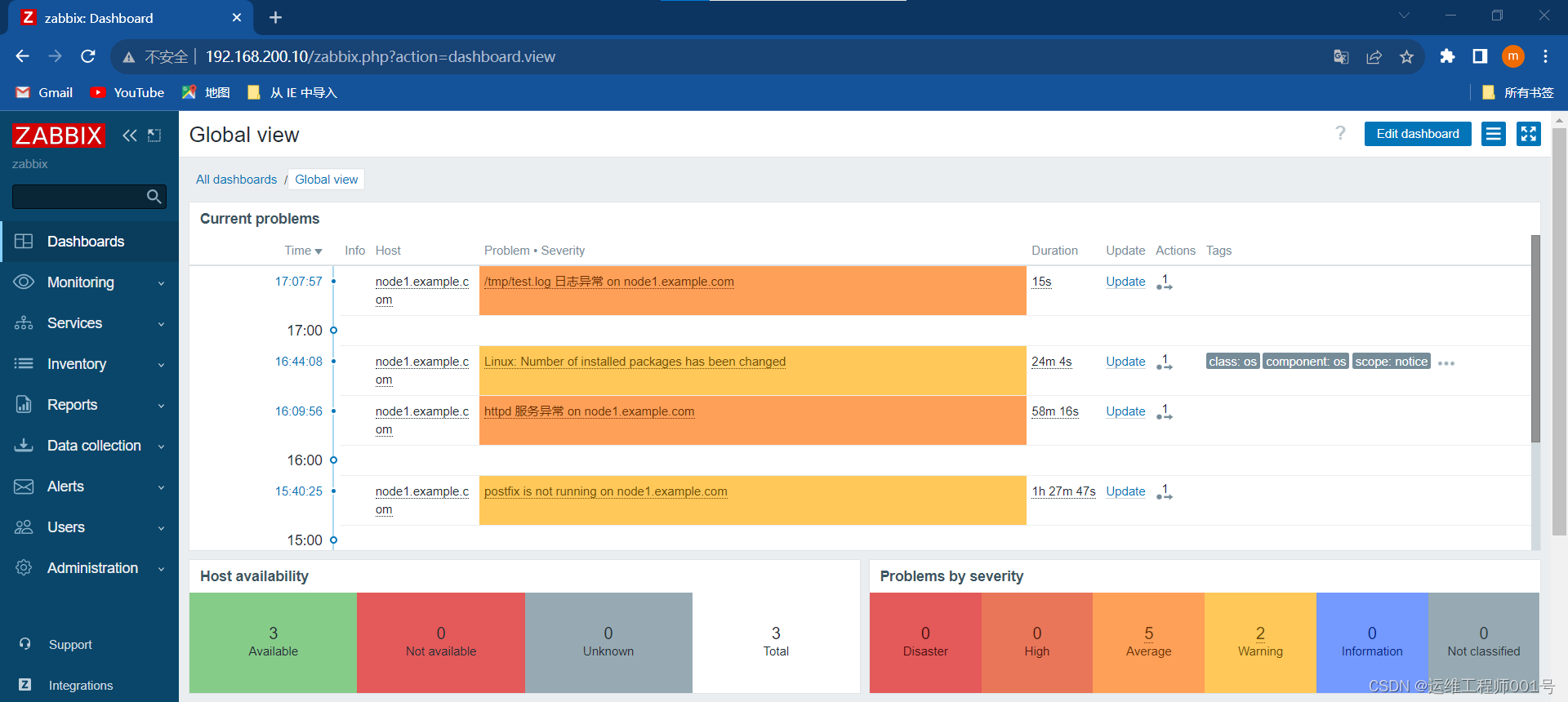The height and width of the screenshot is (702, 1568).
Task: Hide sidebar using the compact-view icon
Action: [x=154, y=136]
